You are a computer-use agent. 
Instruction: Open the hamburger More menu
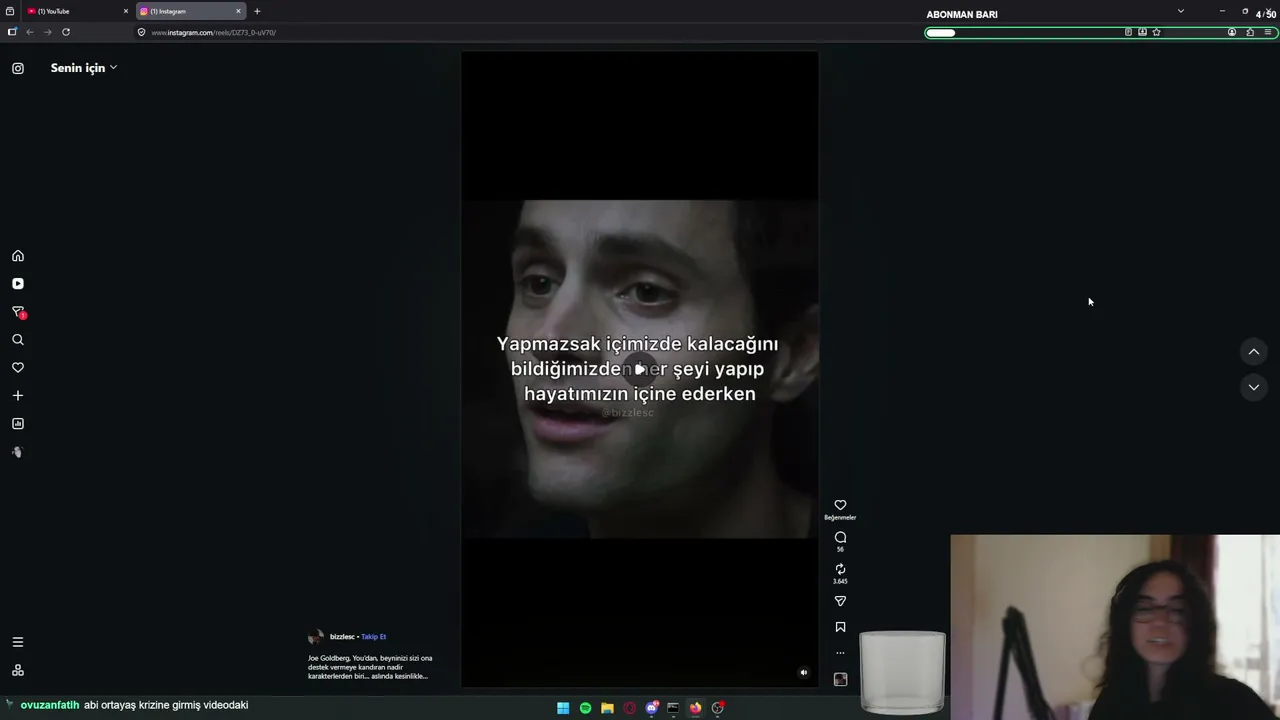[18, 642]
